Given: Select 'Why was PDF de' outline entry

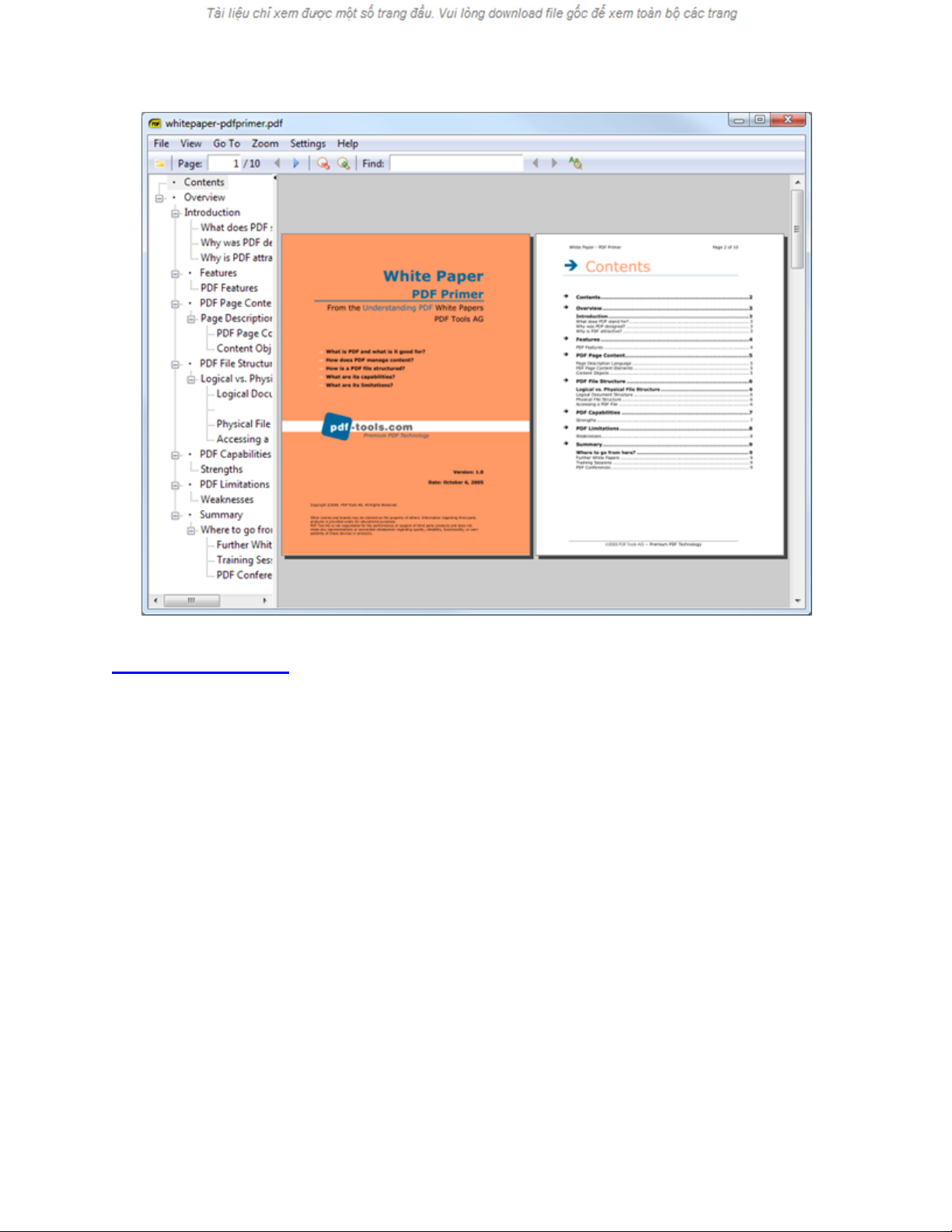Looking at the screenshot, I should [236, 243].
